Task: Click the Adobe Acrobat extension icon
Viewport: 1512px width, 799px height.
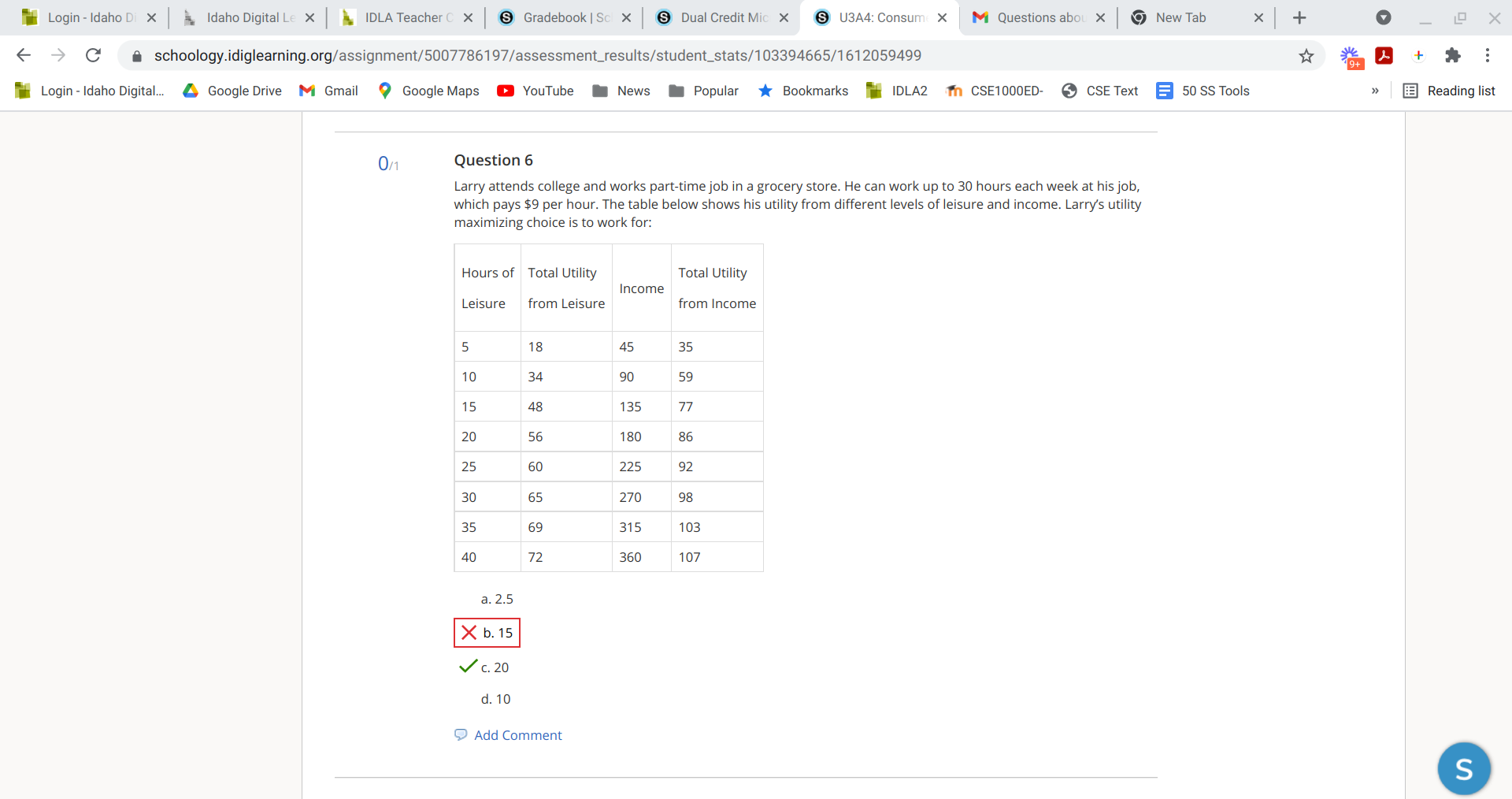Action: (x=1384, y=55)
